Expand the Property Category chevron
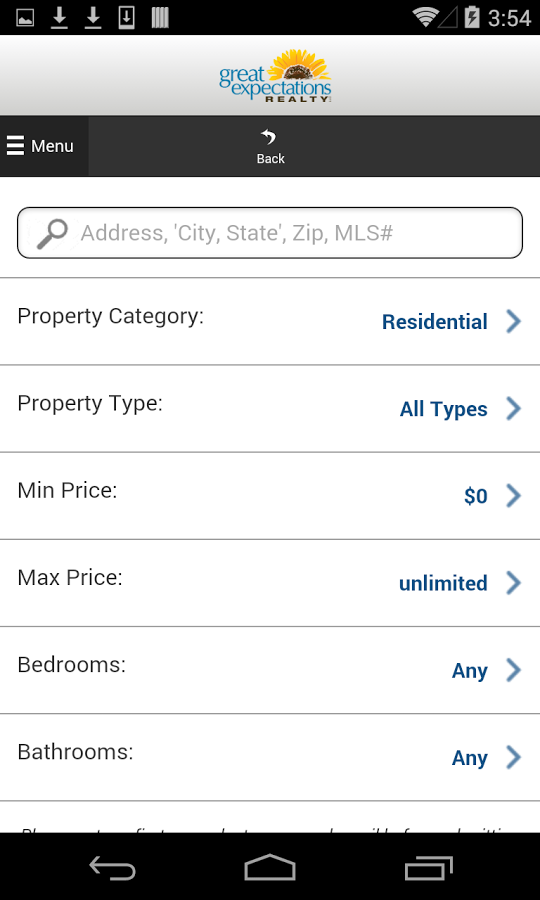Viewport: 540px width, 900px height. 514,321
